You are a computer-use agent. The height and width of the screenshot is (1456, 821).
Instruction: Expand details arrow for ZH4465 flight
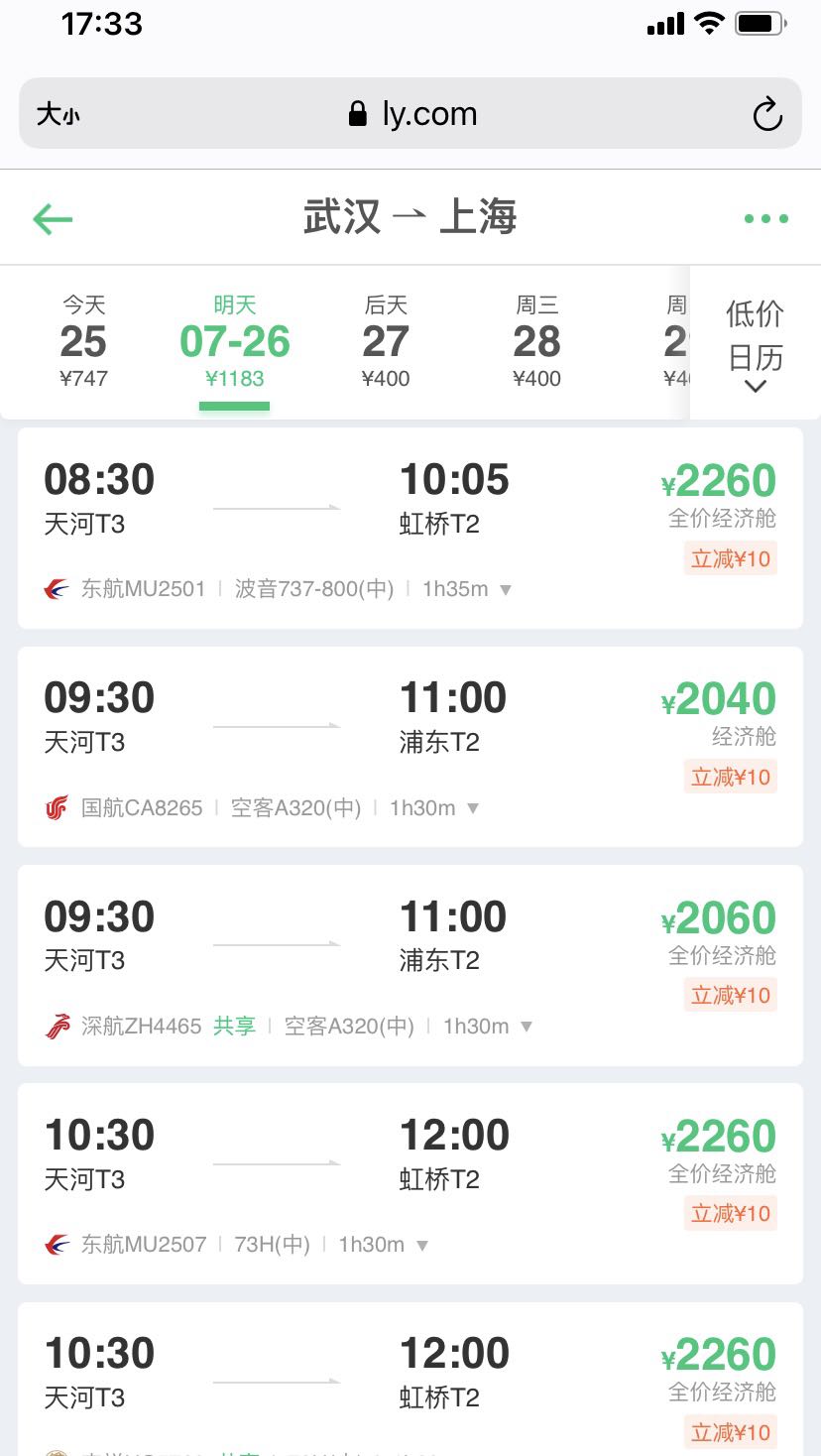pos(527,1027)
